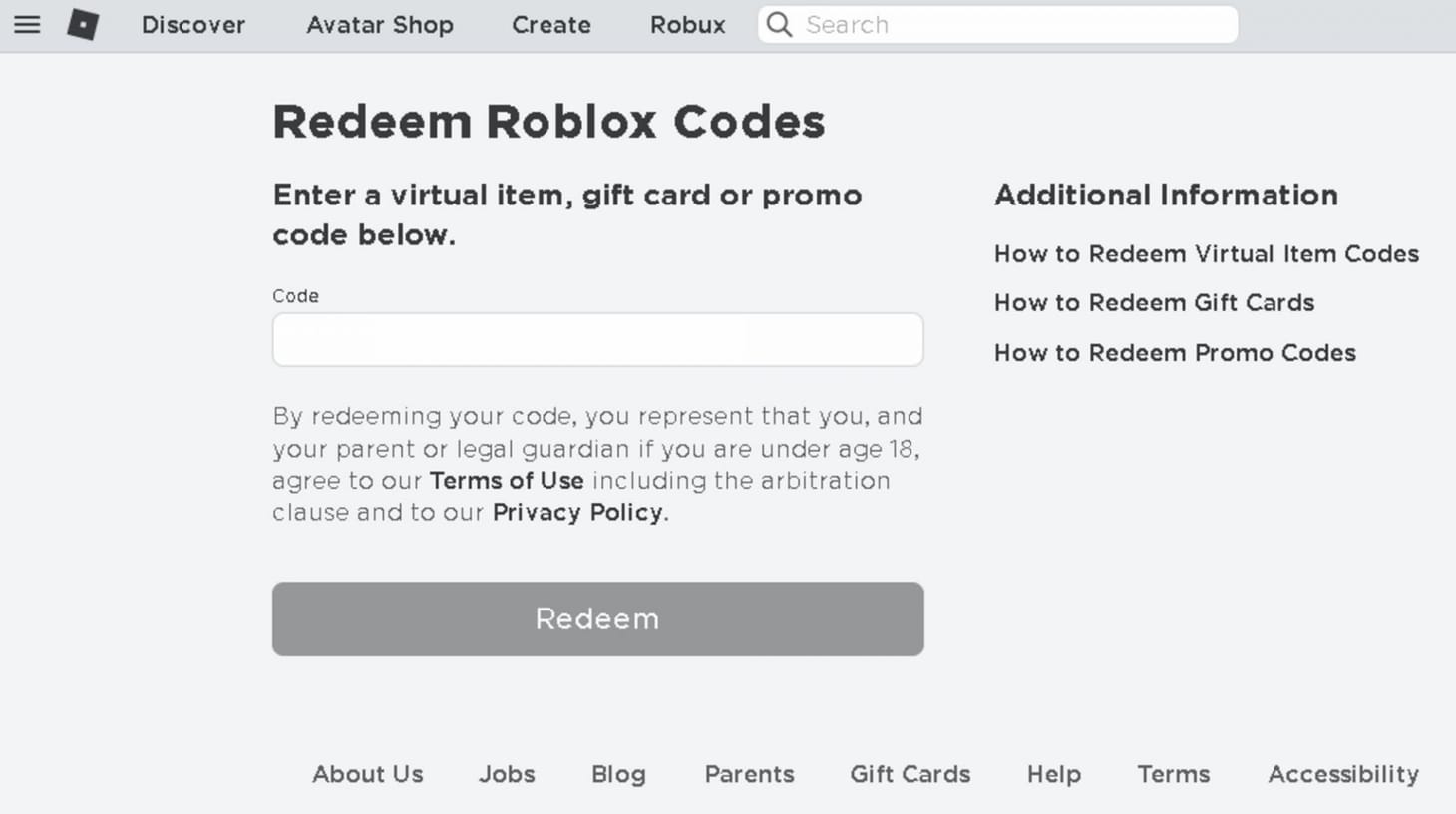Open the navigation hamburger menu
Image resolution: width=1456 pixels, height=814 pixels.
click(27, 25)
